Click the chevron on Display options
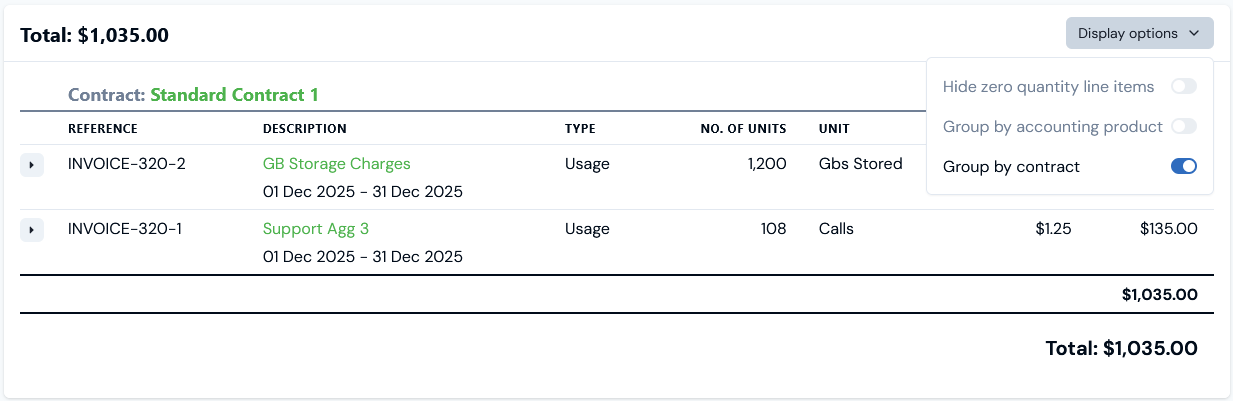 (1194, 33)
